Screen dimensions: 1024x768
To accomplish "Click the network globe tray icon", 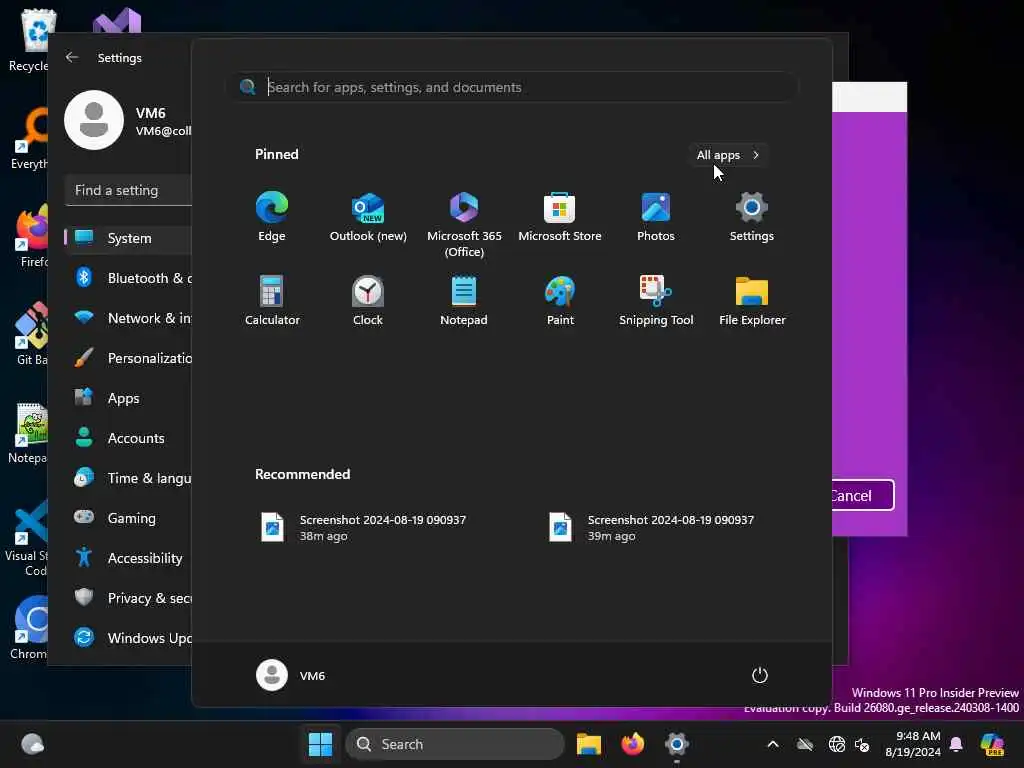I will pyautogui.click(x=837, y=744).
